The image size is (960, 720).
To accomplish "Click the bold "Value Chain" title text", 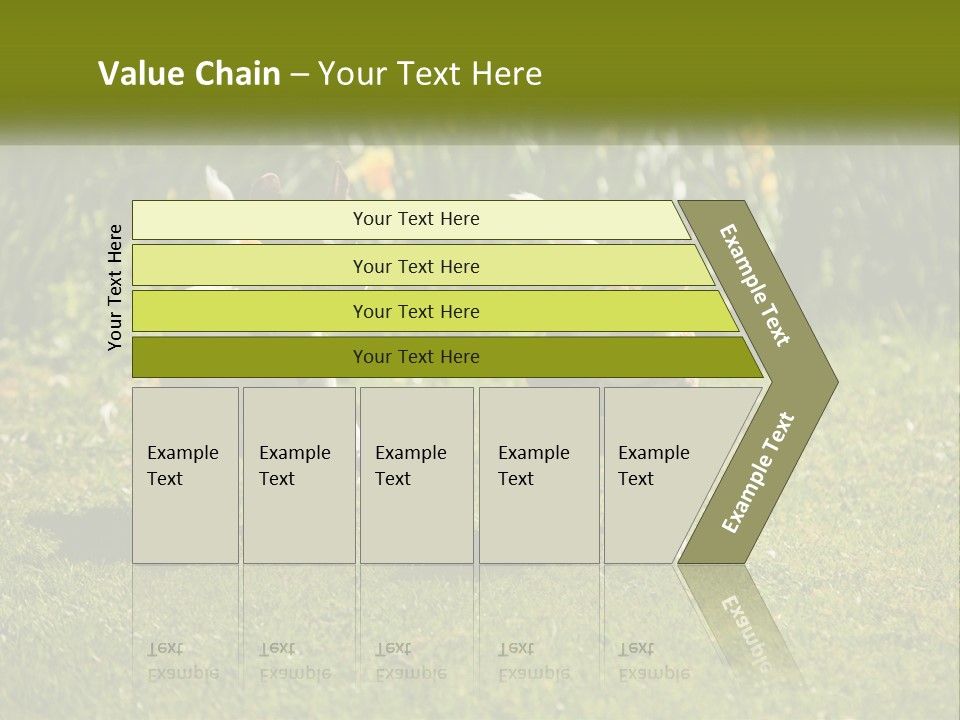I will point(189,74).
